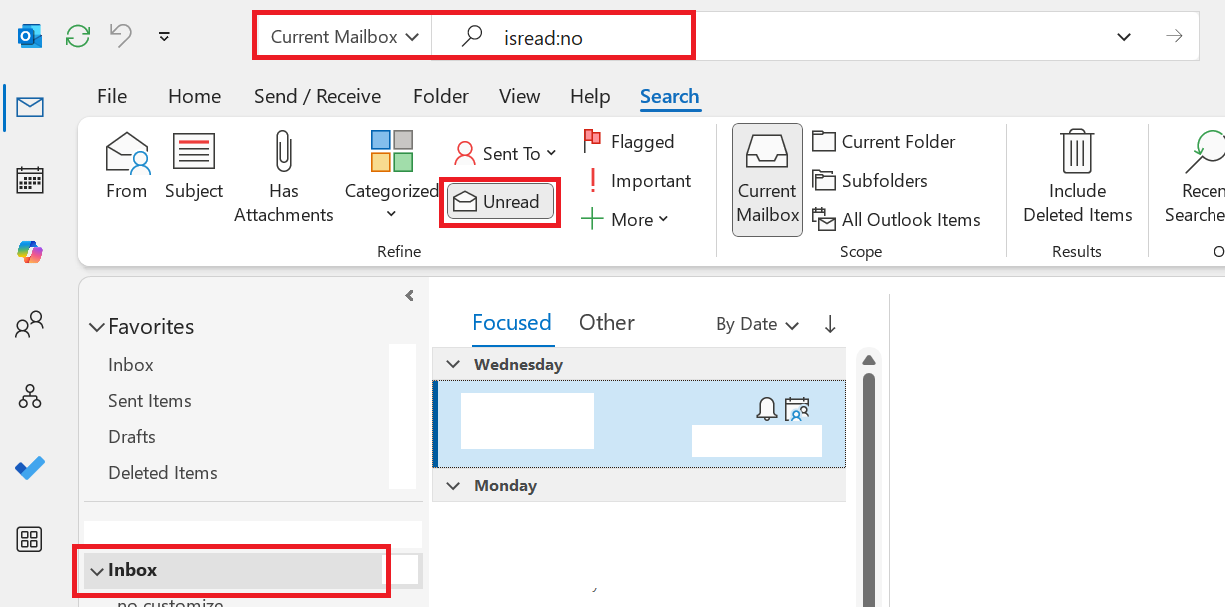Click the Undo arrow in the title bar
This screenshot has width=1225, height=607.
click(121, 36)
